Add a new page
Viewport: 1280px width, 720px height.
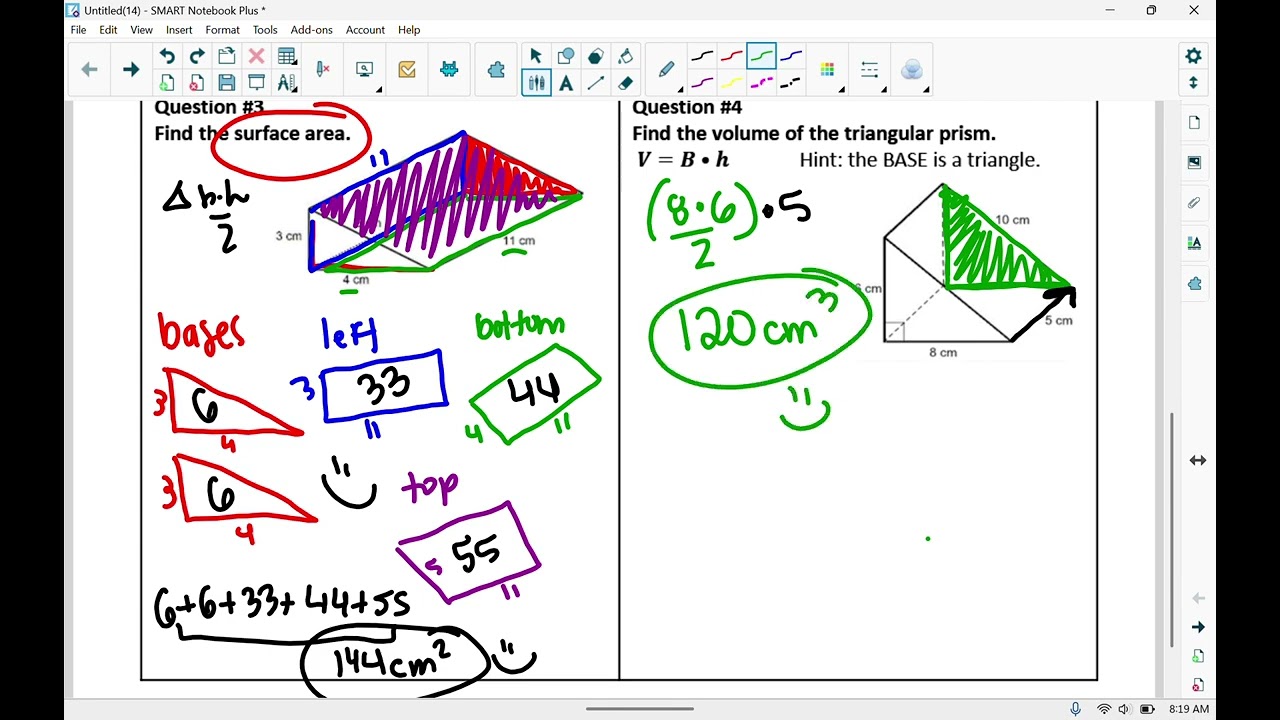click(x=167, y=83)
